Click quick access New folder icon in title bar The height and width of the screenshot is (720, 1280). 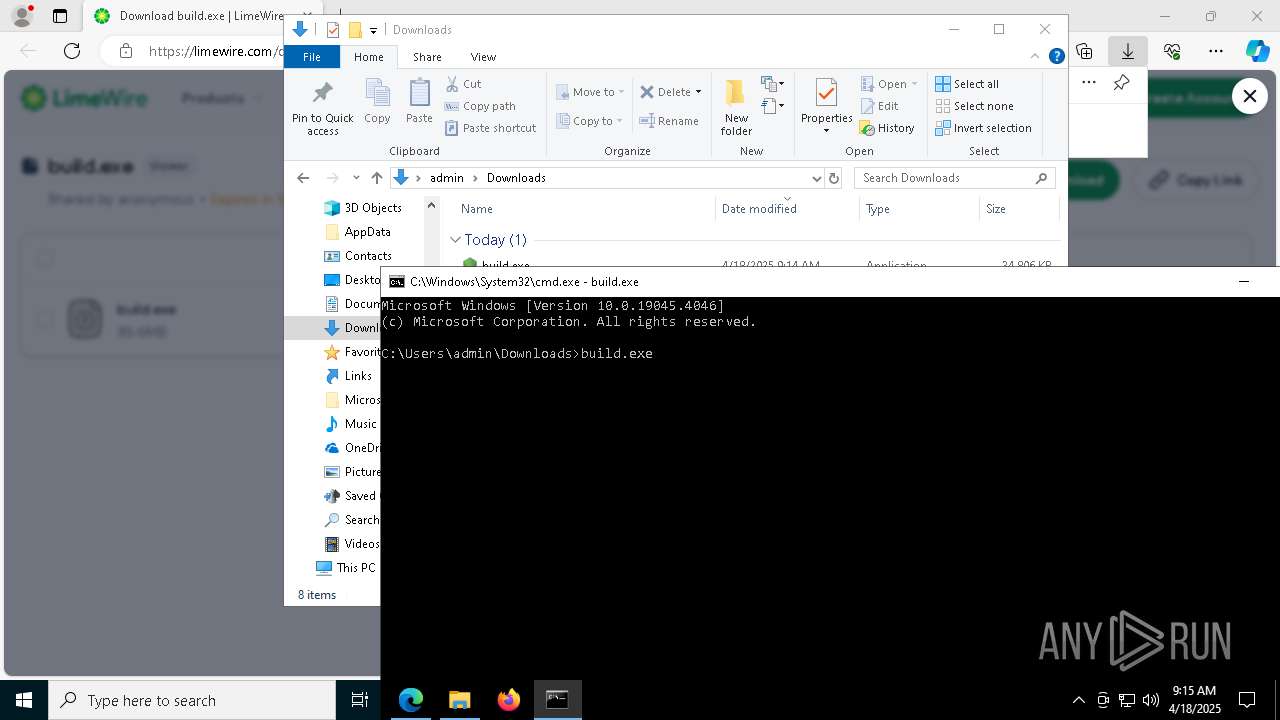[354, 30]
